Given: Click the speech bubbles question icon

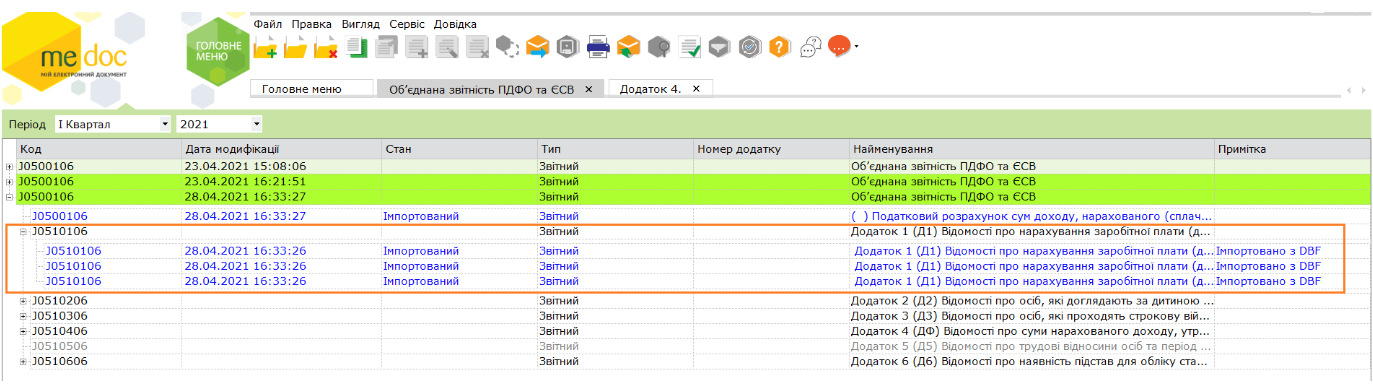Looking at the screenshot, I should pyautogui.click(x=810, y=46).
